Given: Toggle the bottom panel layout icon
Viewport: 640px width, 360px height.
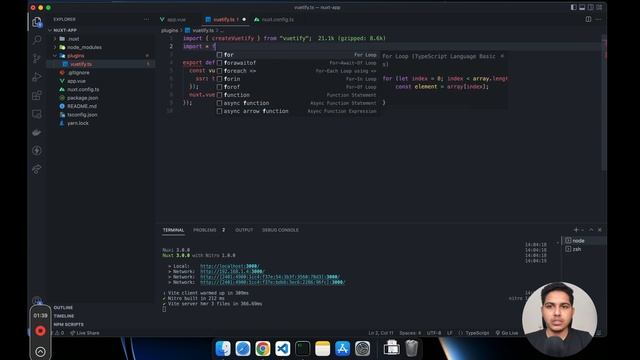Looking at the screenshot, I should coord(582,7).
